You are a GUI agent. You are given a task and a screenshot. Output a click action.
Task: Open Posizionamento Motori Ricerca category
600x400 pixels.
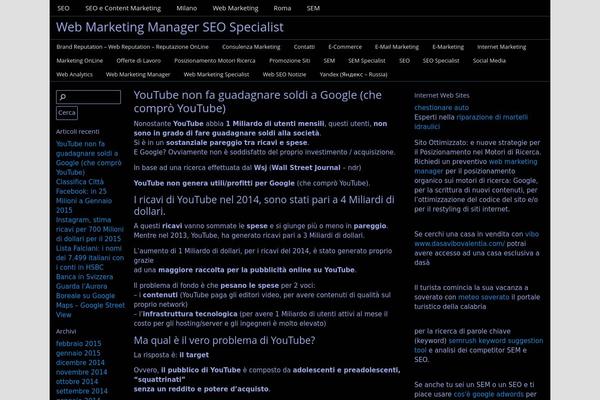pyautogui.click(x=215, y=61)
